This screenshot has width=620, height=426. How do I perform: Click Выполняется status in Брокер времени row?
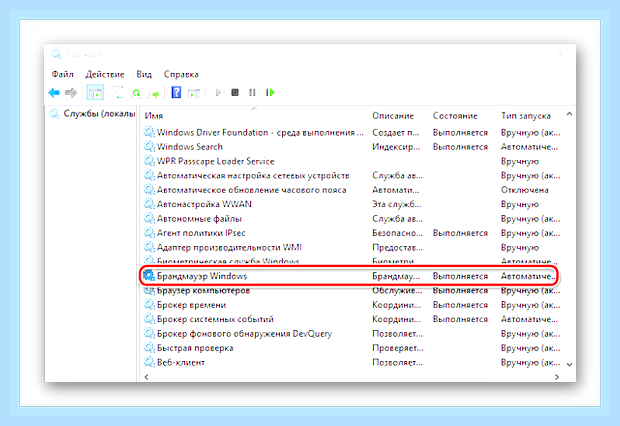click(x=460, y=305)
